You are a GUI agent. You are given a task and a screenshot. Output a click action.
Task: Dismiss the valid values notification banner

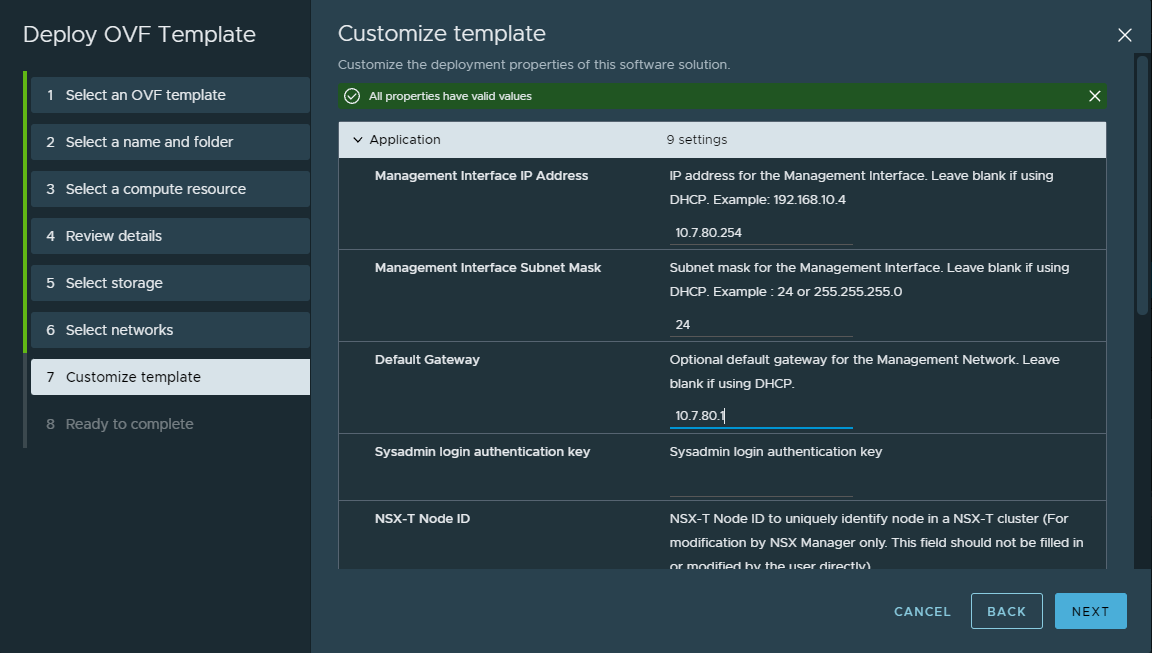(x=1094, y=96)
